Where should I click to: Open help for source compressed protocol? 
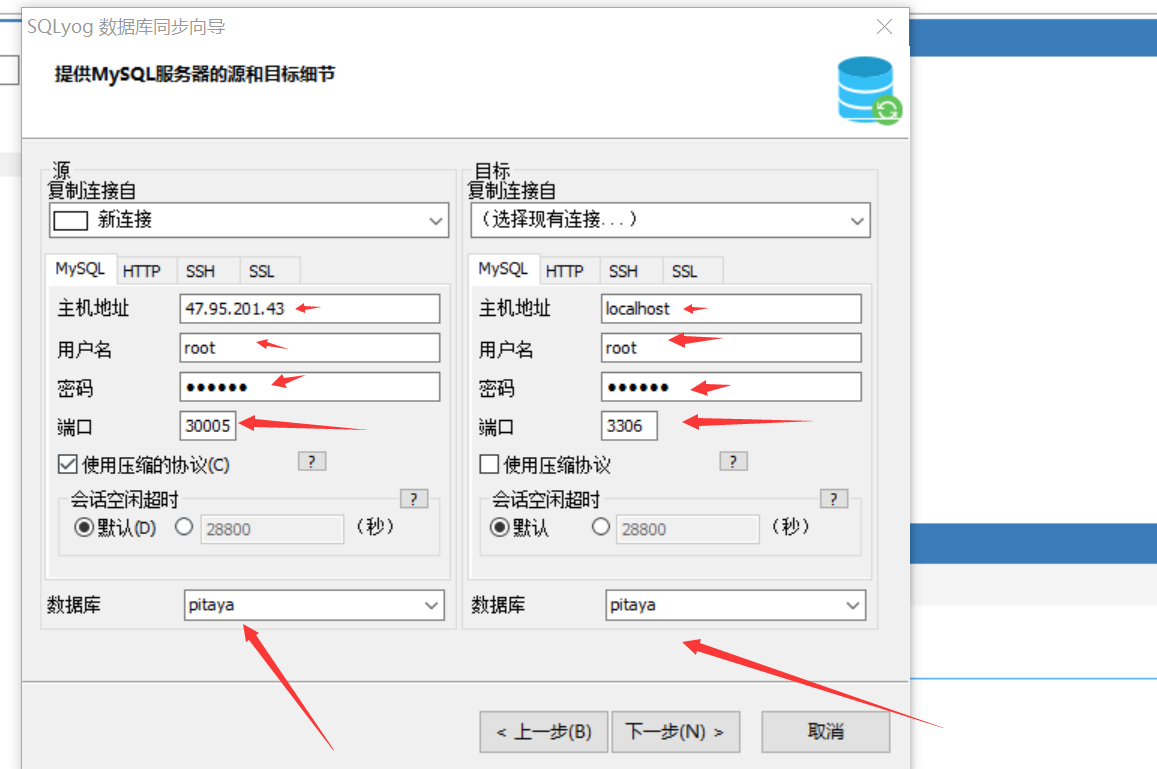[x=312, y=461]
